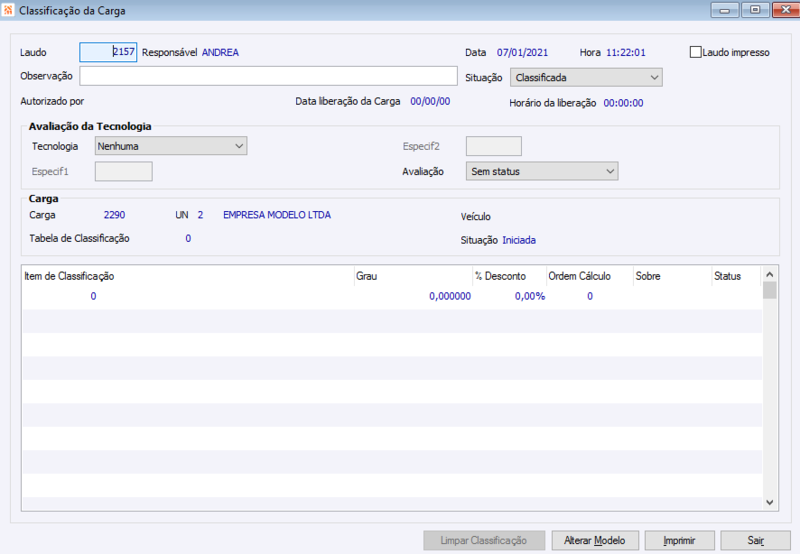Click the Carga Situação value Iniciada
The height and width of the screenshot is (554, 800).
519,240
